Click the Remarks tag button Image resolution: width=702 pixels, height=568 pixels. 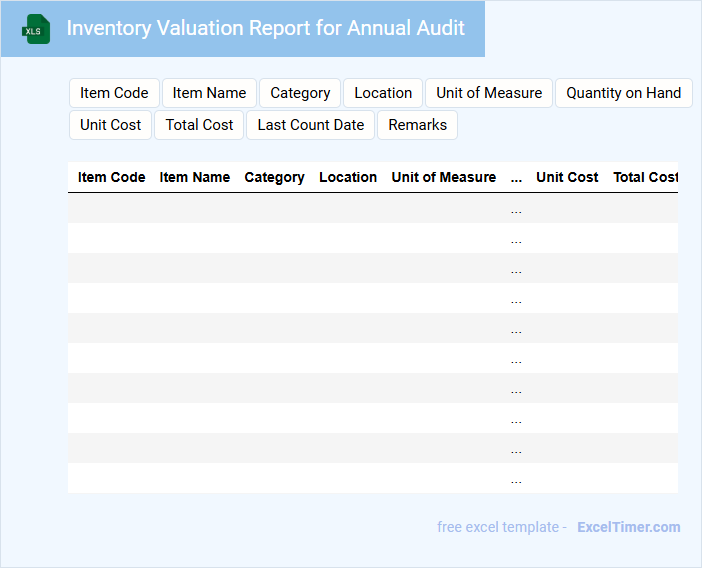click(x=417, y=125)
